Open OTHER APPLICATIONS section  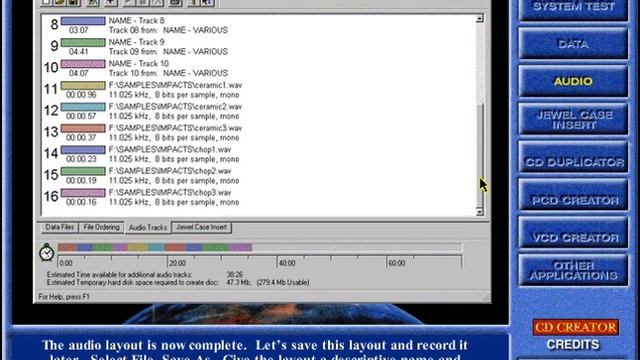[573, 270]
